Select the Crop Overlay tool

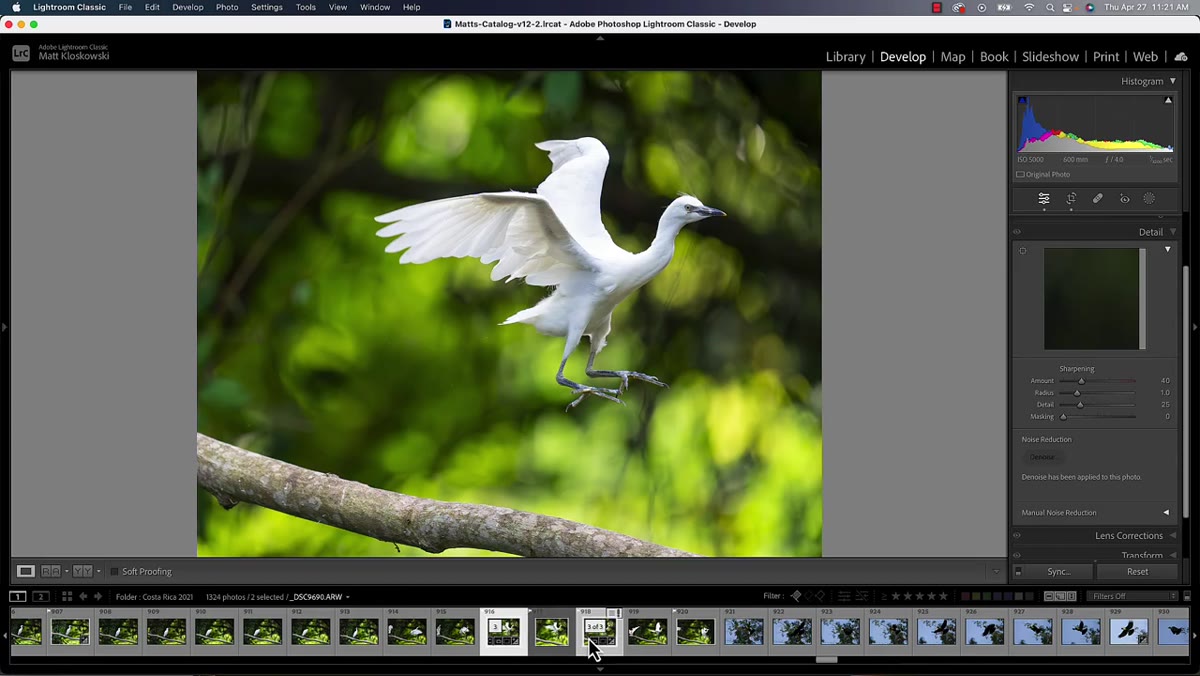point(1071,199)
